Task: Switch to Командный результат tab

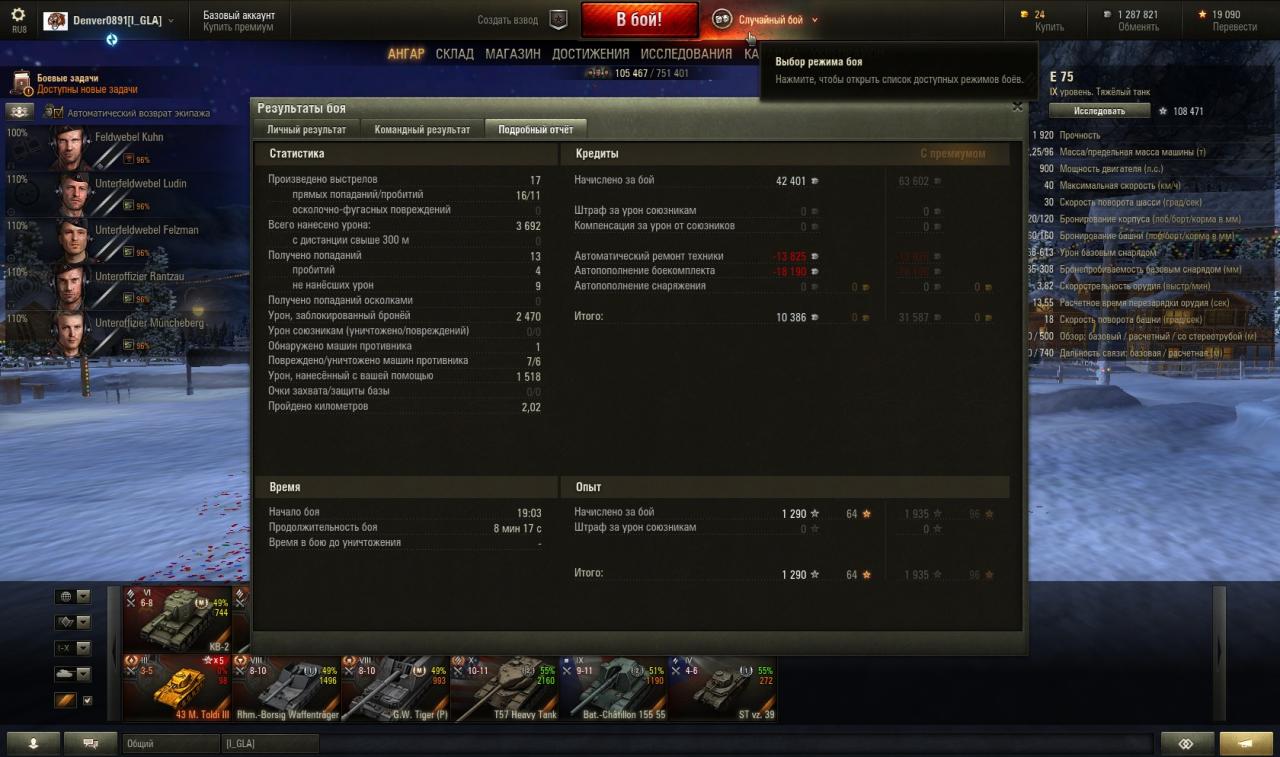Action: [x=422, y=129]
